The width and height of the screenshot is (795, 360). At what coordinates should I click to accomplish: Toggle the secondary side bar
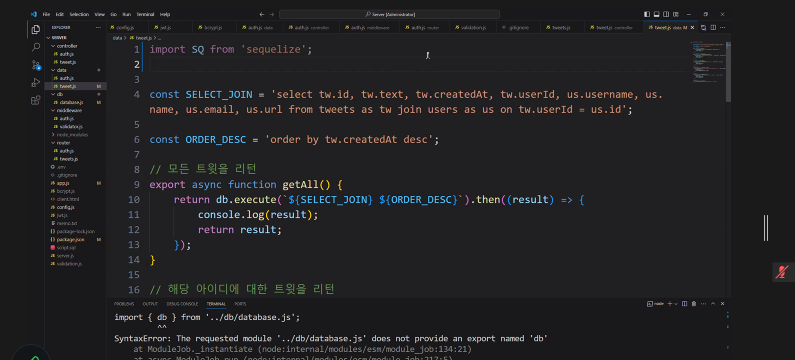pos(666,14)
